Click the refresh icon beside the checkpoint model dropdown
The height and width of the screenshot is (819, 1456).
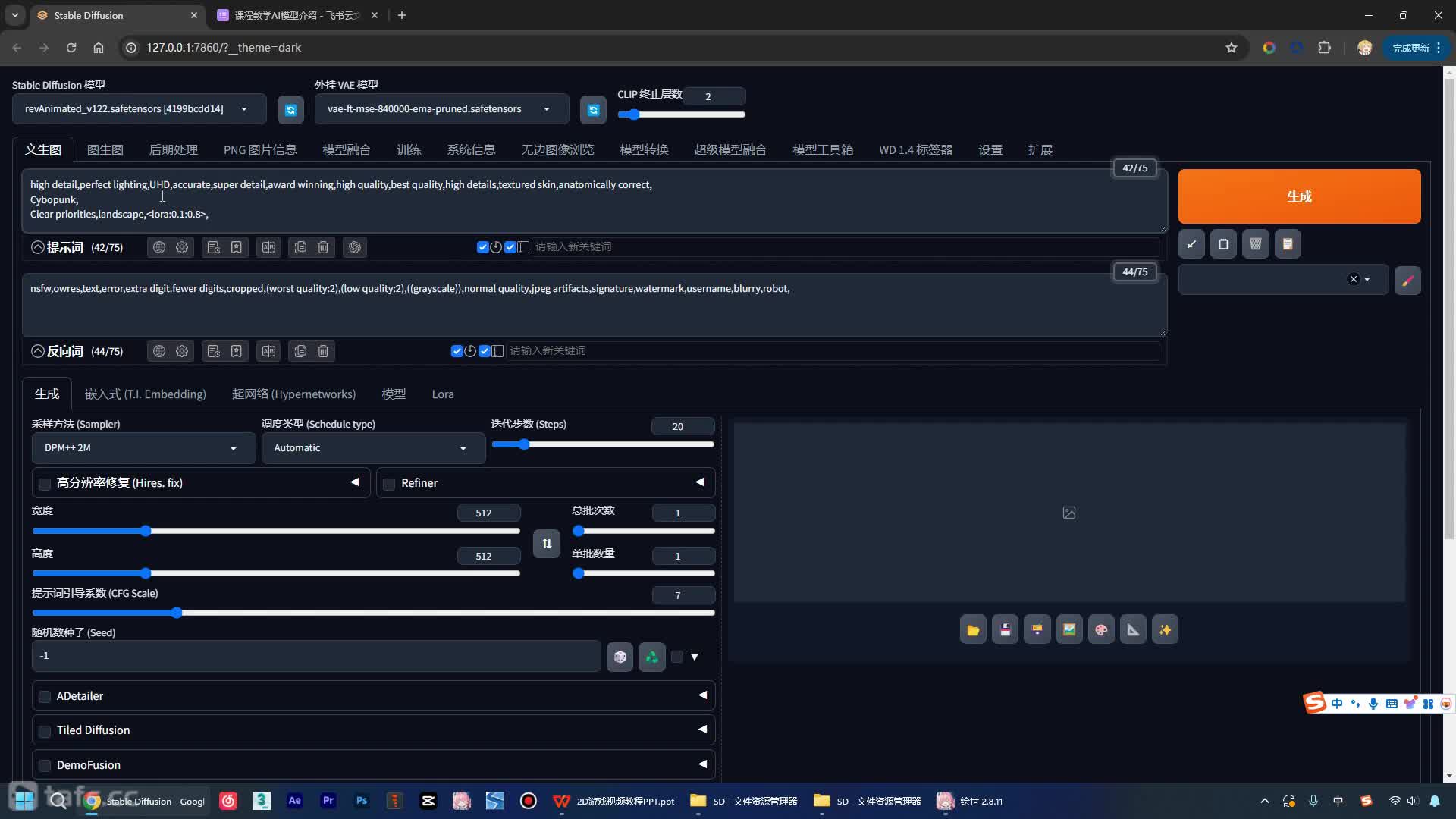pyautogui.click(x=290, y=110)
